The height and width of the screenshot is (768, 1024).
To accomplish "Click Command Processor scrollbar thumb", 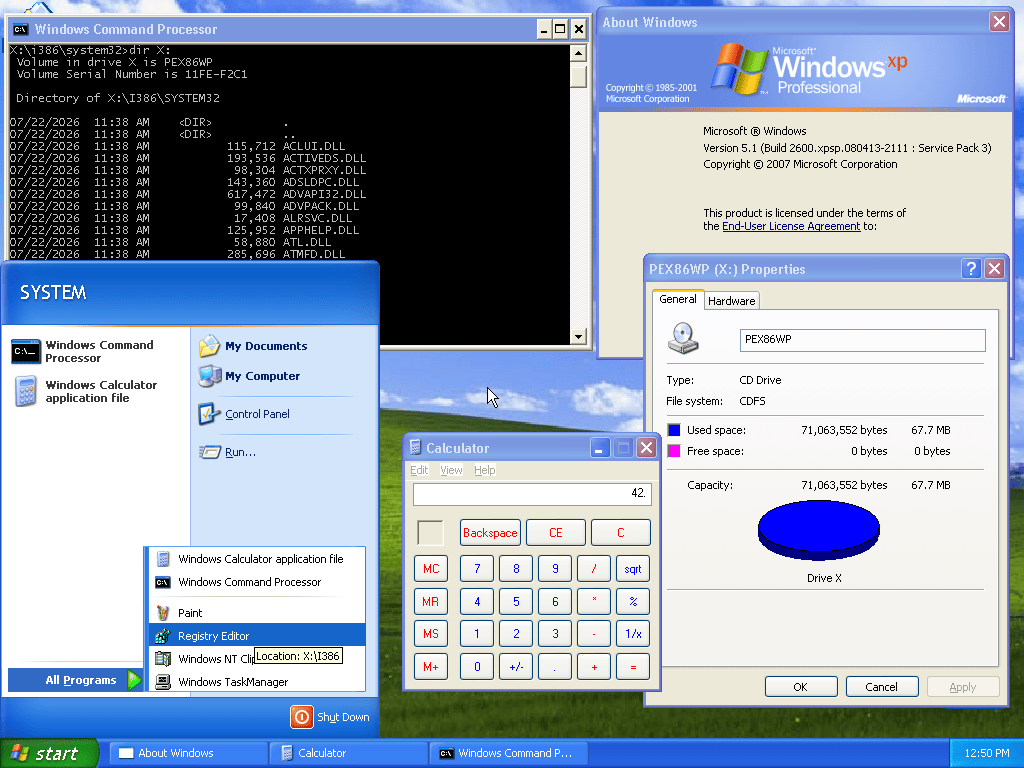I will 578,77.
